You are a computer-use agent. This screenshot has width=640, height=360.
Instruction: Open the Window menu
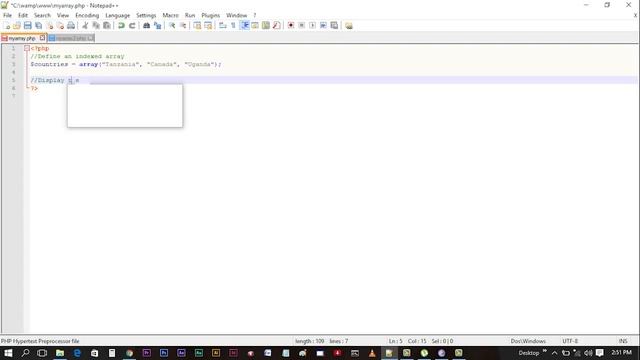pos(236,15)
